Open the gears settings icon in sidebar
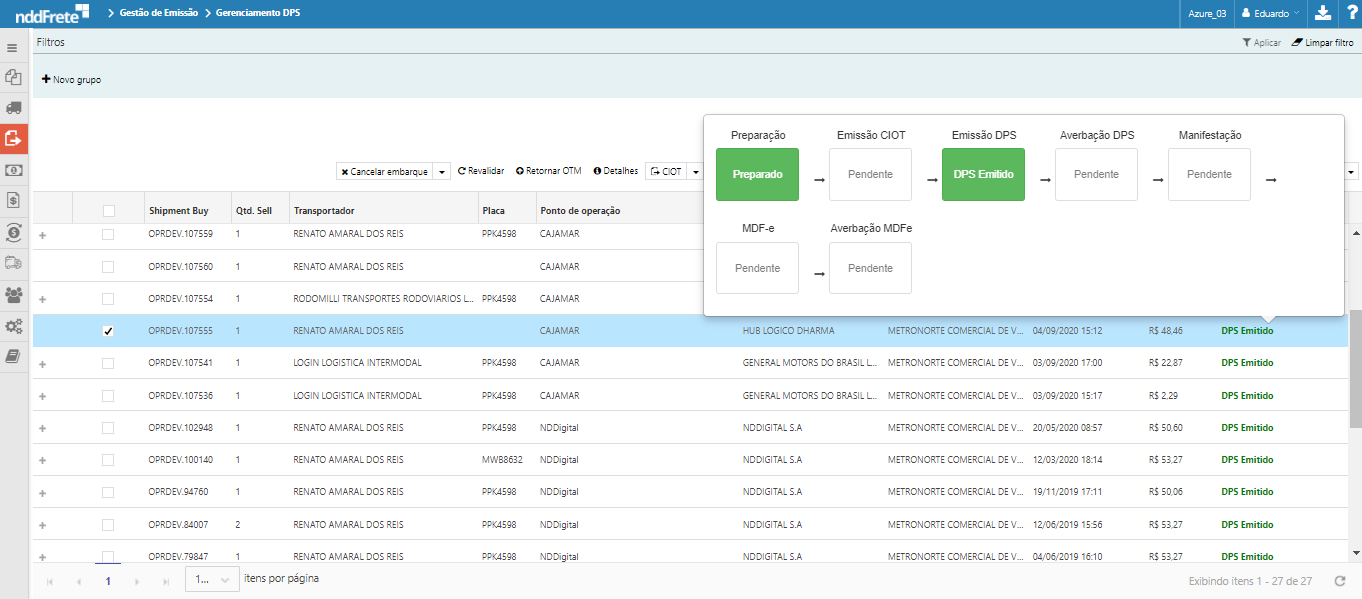The image size is (1362, 599). point(13,326)
